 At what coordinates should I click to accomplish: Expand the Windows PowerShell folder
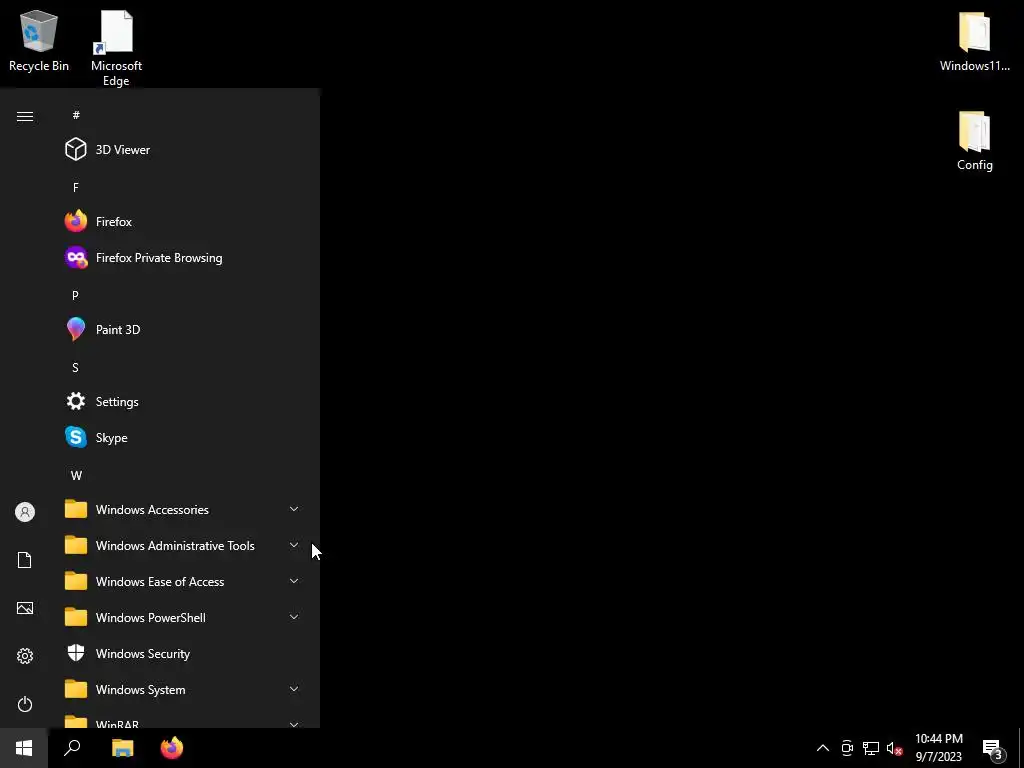(x=183, y=618)
